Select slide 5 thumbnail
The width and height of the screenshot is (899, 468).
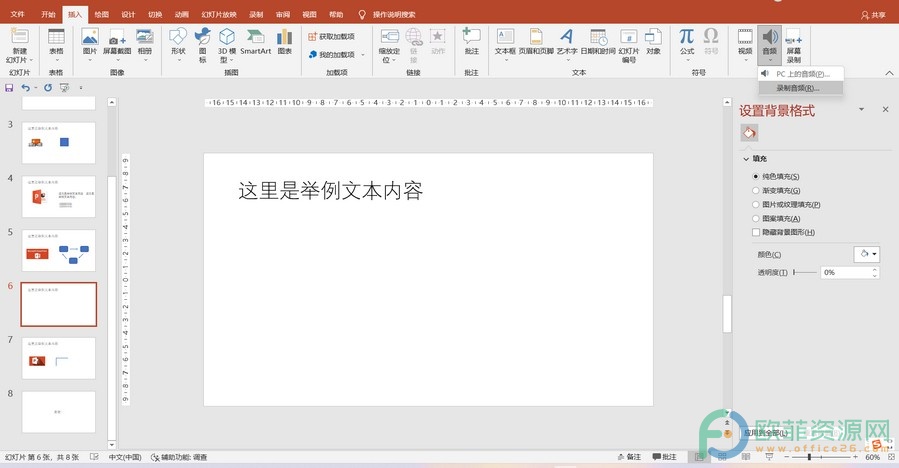pyautogui.click(x=58, y=251)
